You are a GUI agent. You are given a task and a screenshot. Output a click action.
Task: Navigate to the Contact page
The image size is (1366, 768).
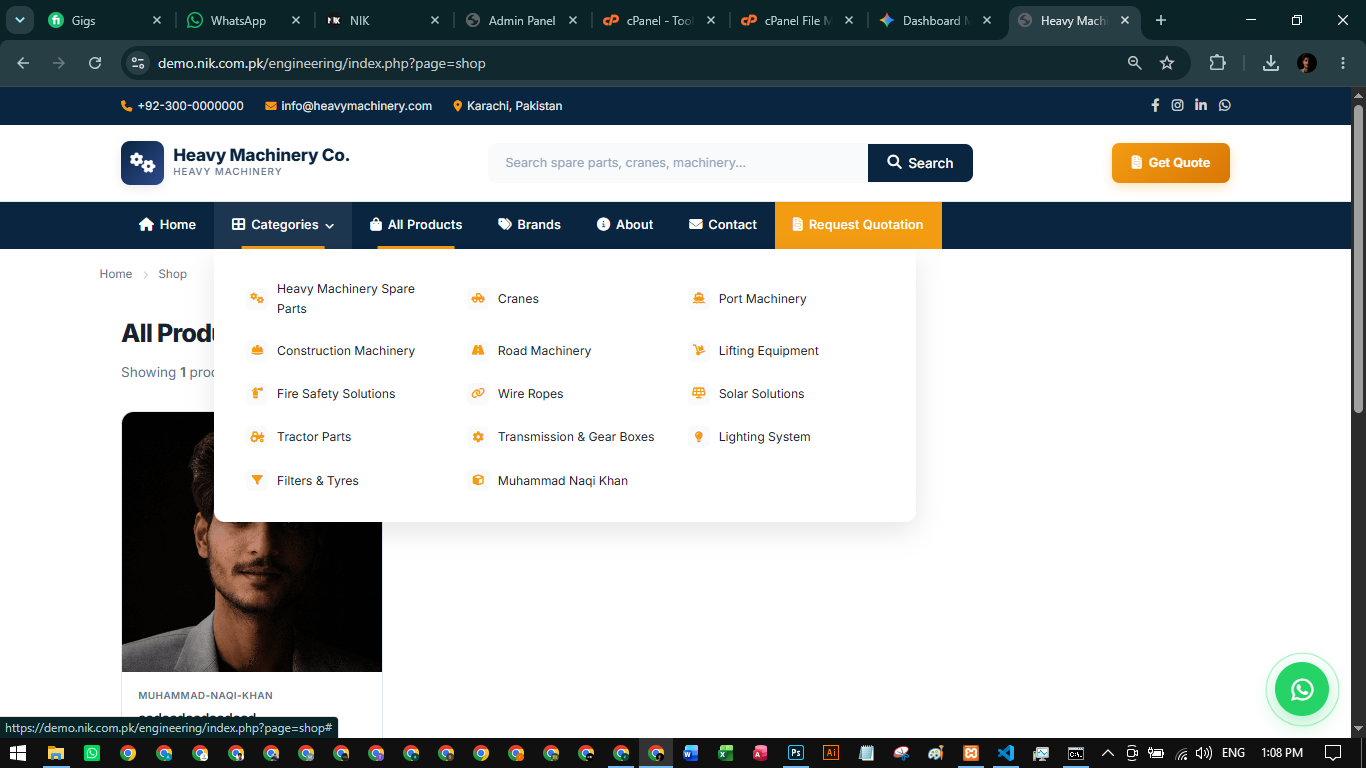coord(723,225)
